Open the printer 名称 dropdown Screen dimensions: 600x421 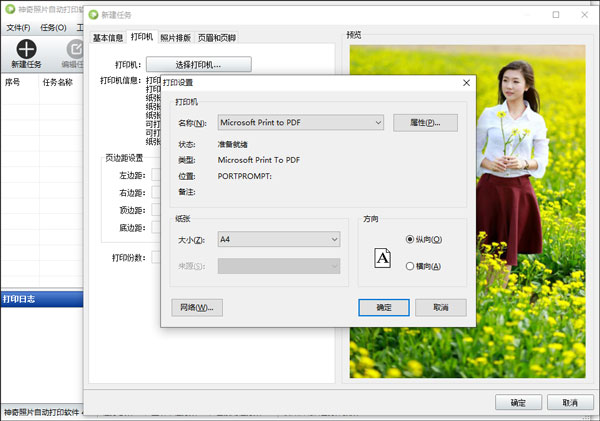(301, 122)
